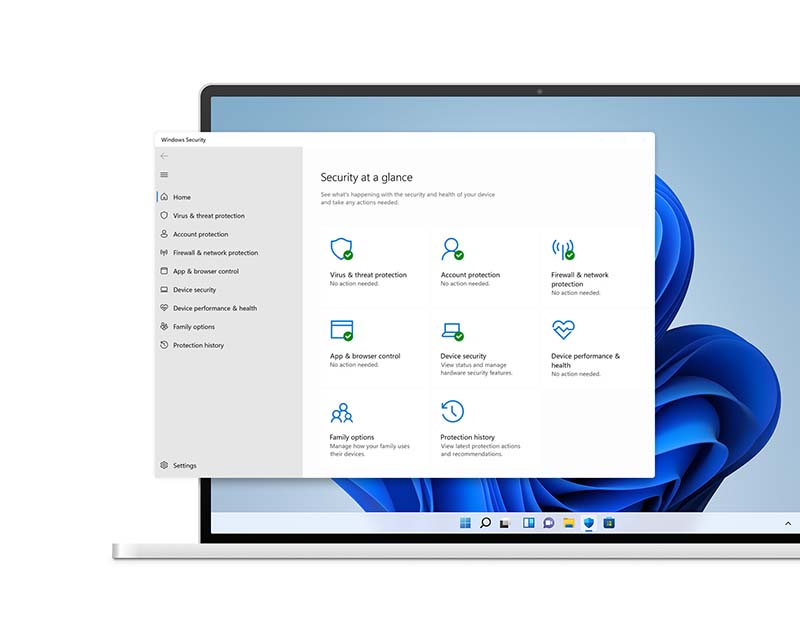
Task: Open File Explorer from the taskbar
Action: 569,523
